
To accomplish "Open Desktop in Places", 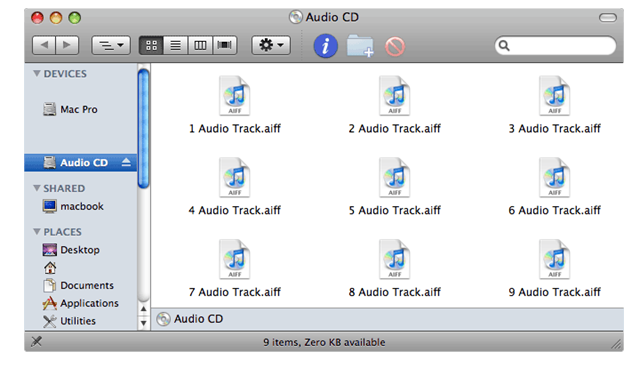I will click(71, 250).
